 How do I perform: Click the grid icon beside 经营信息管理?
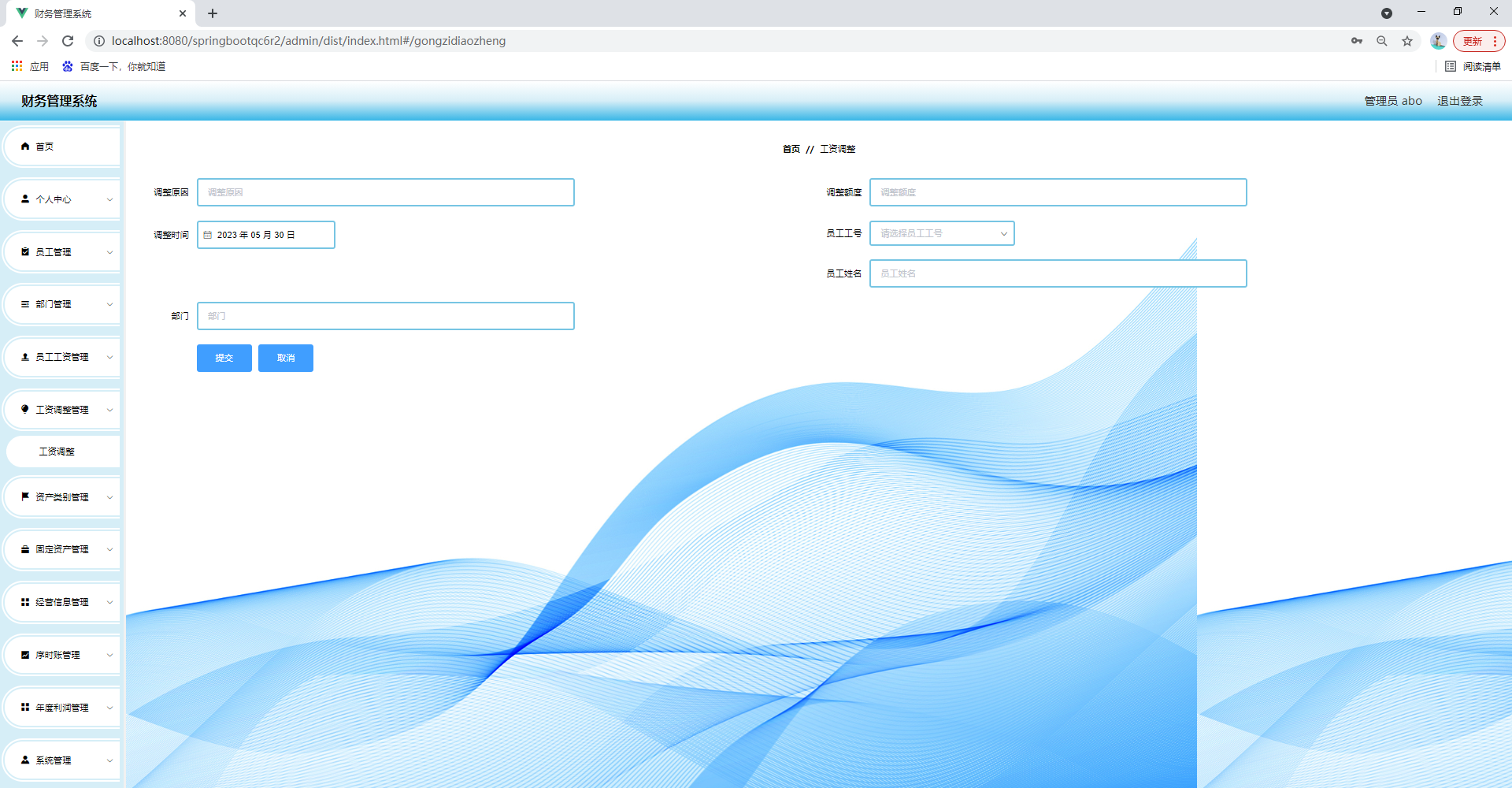pos(25,602)
